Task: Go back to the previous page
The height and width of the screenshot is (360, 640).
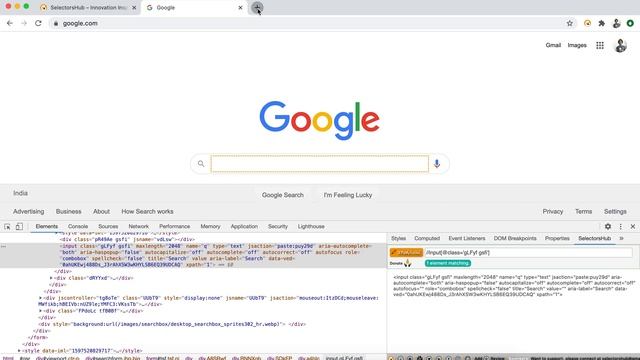Action: 10,23
